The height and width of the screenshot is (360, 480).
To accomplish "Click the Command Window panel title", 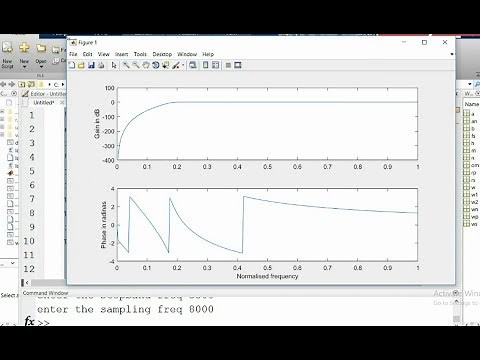I will click(x=45, y=293).
